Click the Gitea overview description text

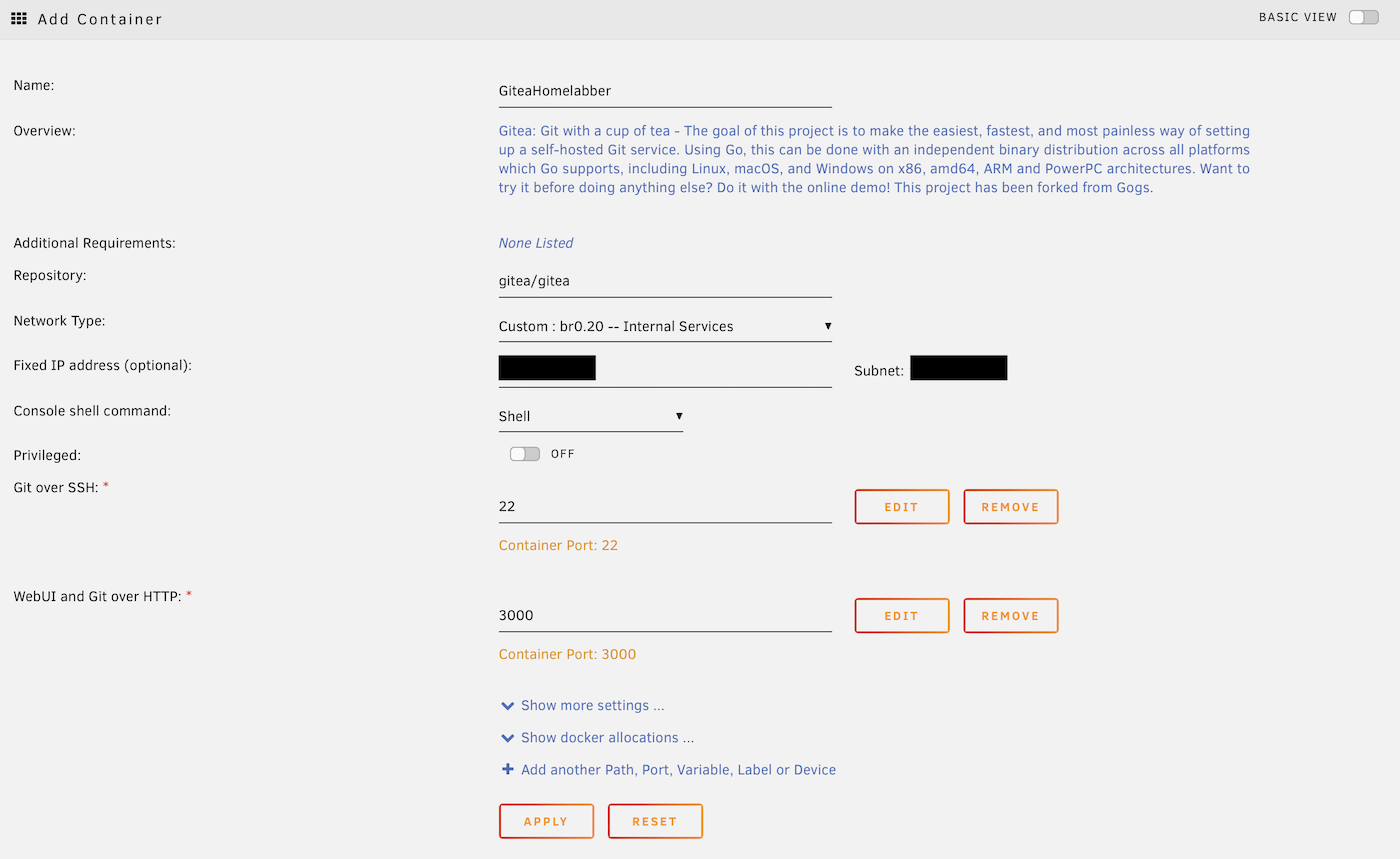[x=875, y=159]
